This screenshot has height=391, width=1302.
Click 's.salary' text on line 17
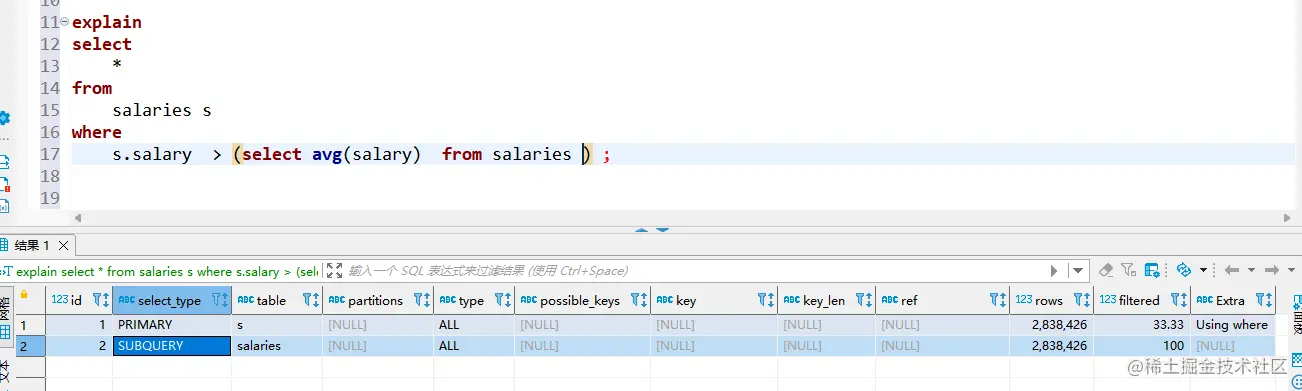pos(152,154)
